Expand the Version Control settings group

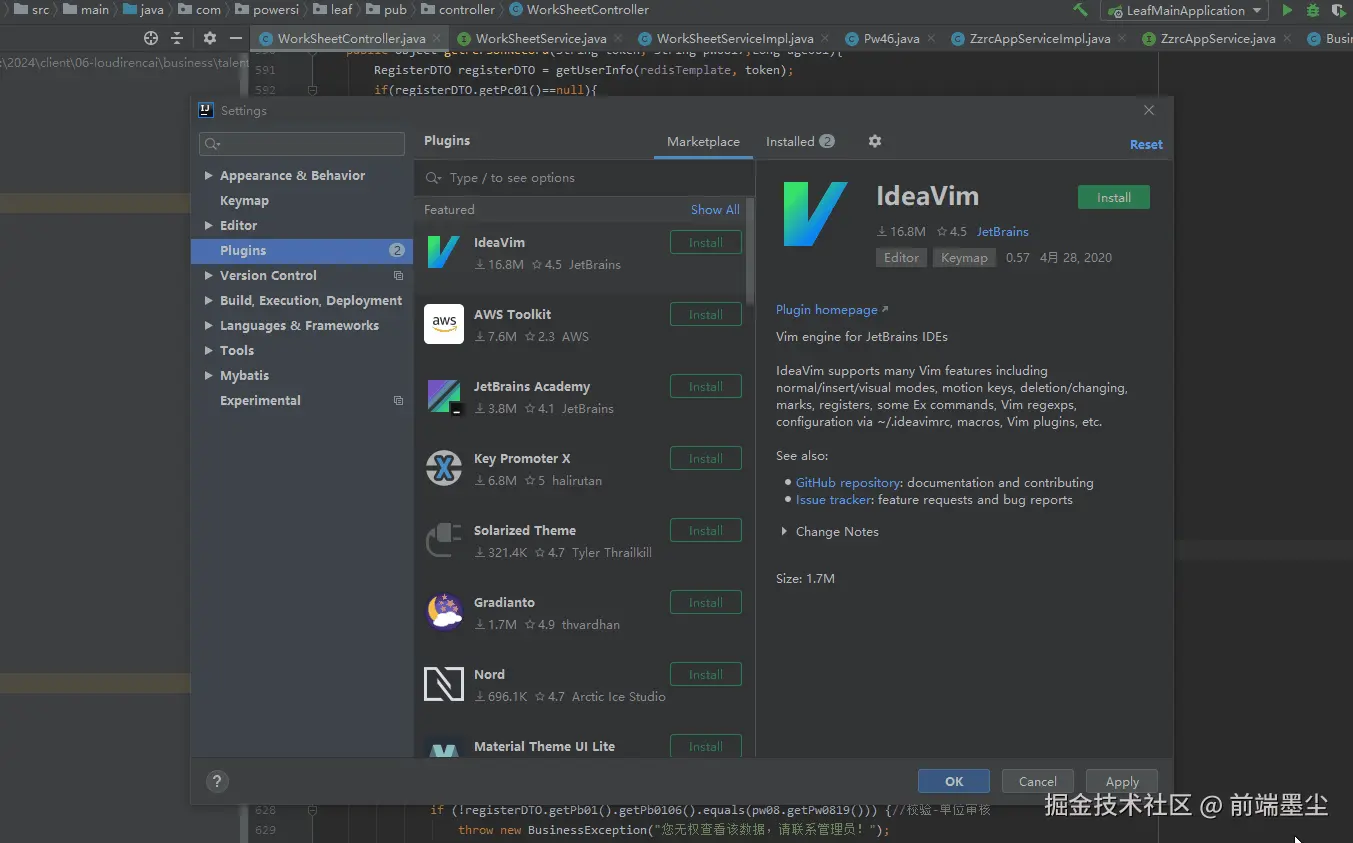[208, 276]
